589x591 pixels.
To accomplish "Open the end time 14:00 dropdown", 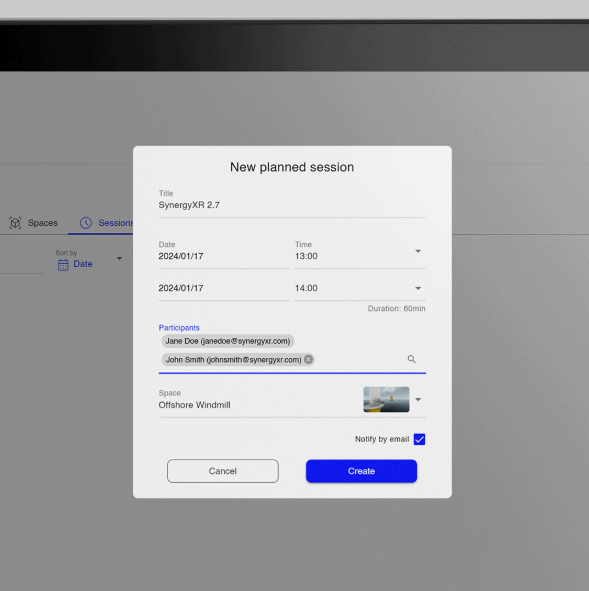I will pos(418,288).
